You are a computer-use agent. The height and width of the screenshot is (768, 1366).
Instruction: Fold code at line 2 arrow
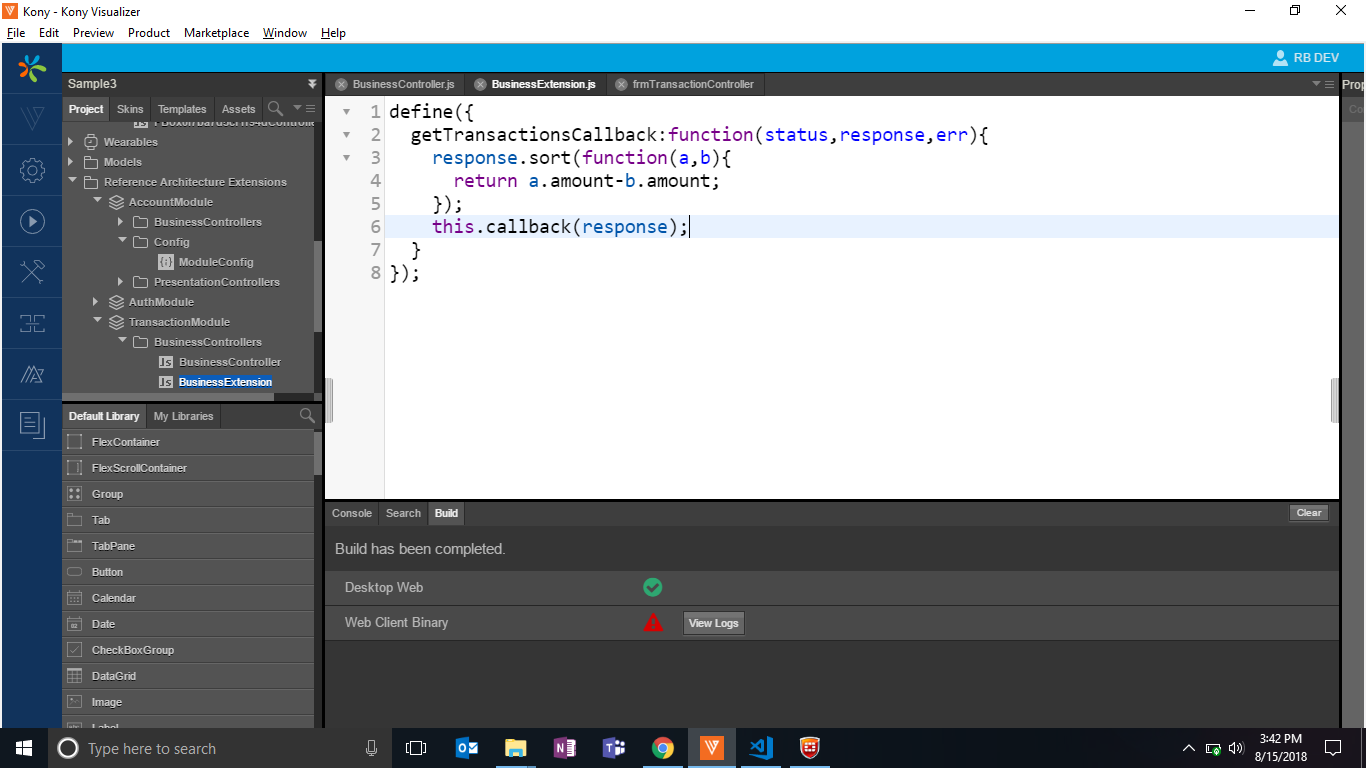coord(347,135)
